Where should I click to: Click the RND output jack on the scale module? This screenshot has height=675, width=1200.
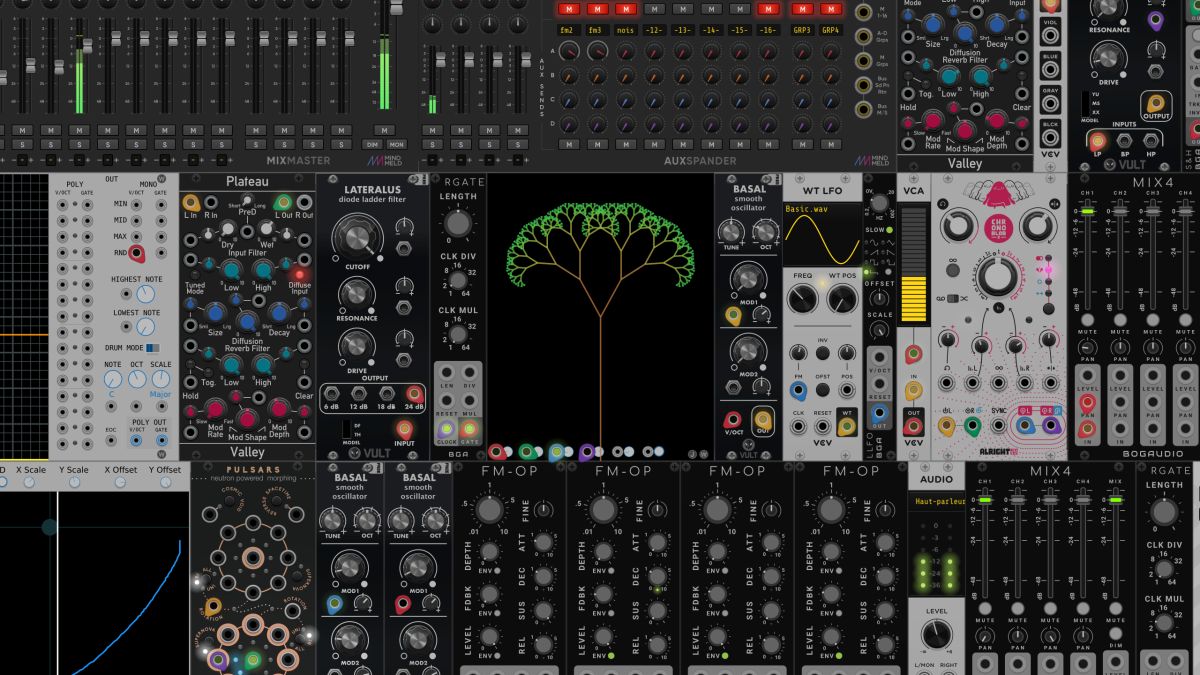click(135, 254)
